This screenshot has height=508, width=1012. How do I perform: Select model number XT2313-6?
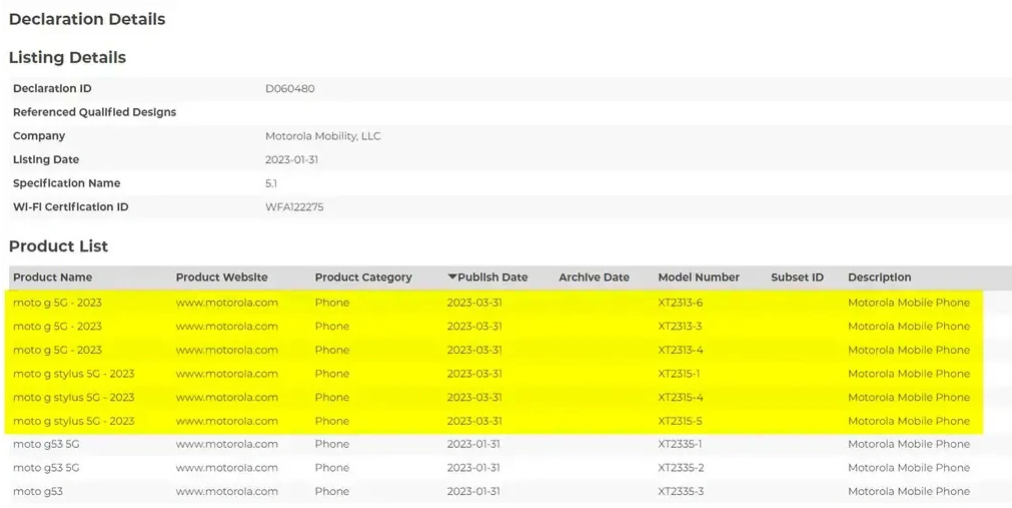pos(680,302)
